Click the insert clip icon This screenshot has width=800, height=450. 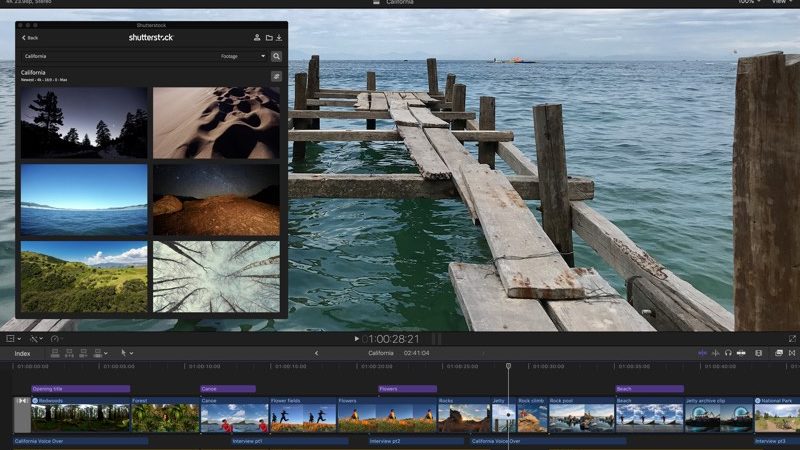[69, 353]
